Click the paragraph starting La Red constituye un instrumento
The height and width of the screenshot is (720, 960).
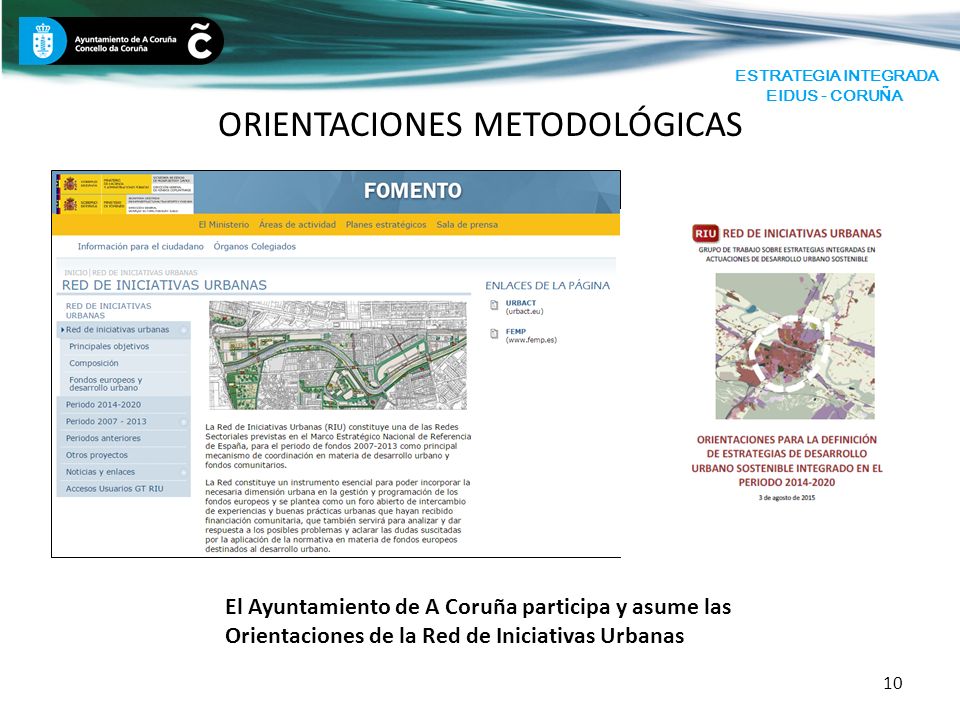(337, 516)
